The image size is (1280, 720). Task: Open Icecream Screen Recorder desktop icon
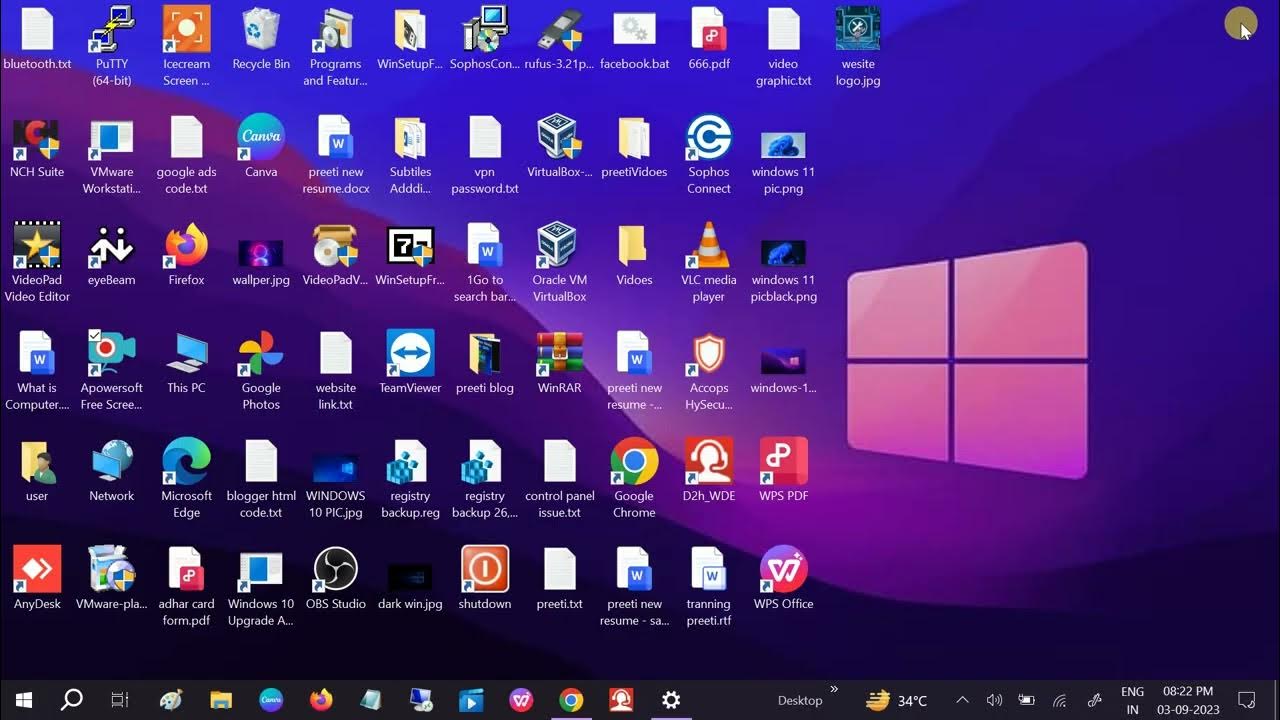point(187,30)
